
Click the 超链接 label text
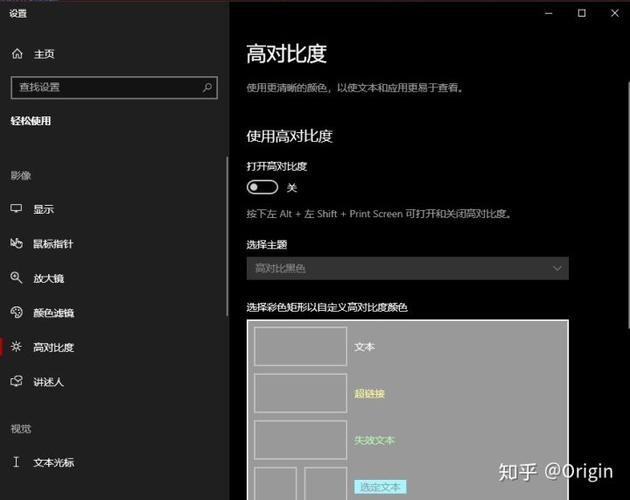[369, 393]
